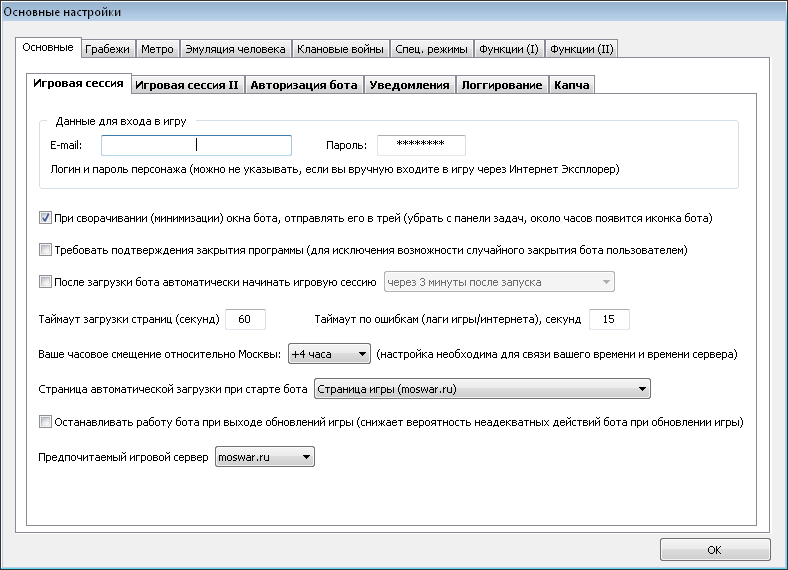Viewport: 788px width, 570px height.
Task: Switch to Спец. режимы tab
Action: tap(431, 49)
